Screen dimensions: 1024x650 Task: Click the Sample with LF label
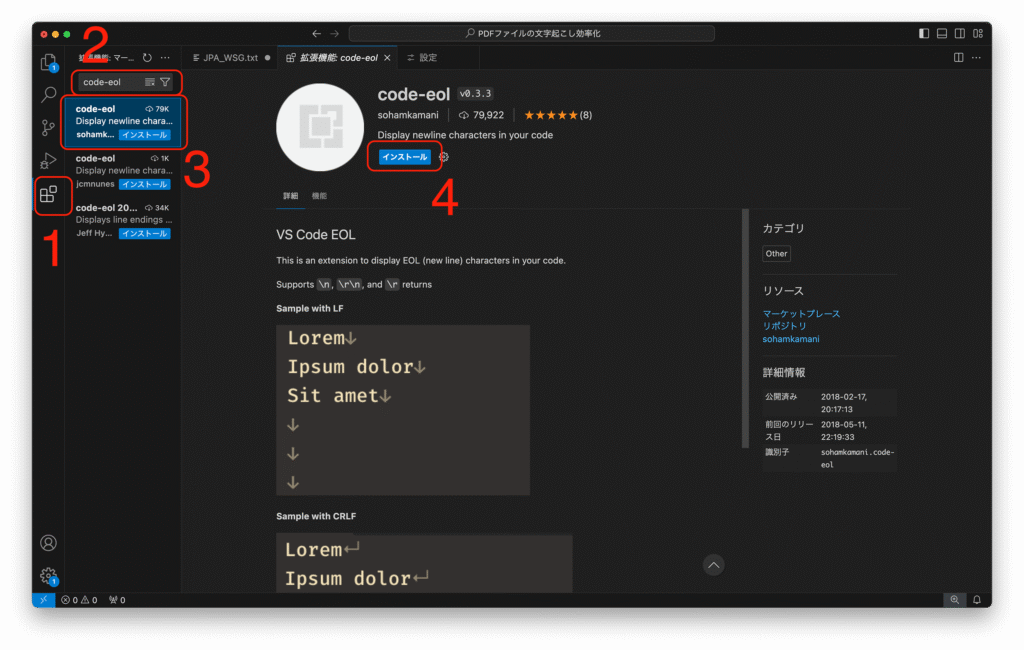[x=310, y=308]
